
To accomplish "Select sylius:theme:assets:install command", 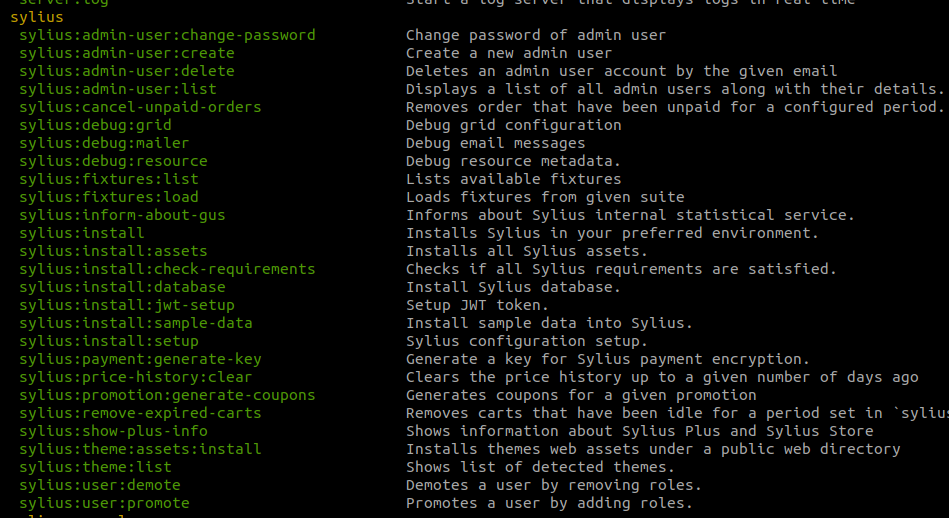I will pyautogui.click(x=140, y=450).
